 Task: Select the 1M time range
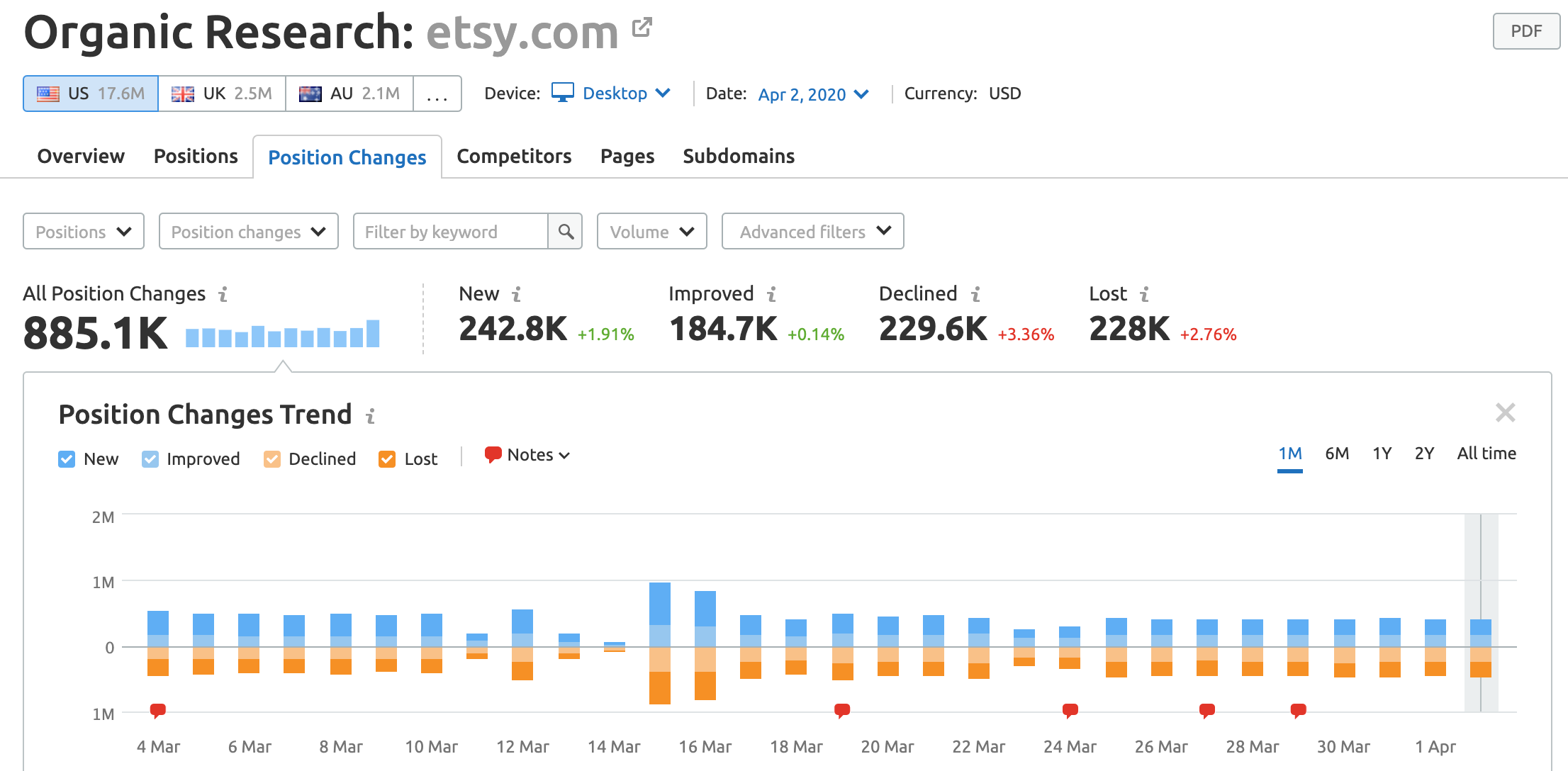click(1290, 454)
